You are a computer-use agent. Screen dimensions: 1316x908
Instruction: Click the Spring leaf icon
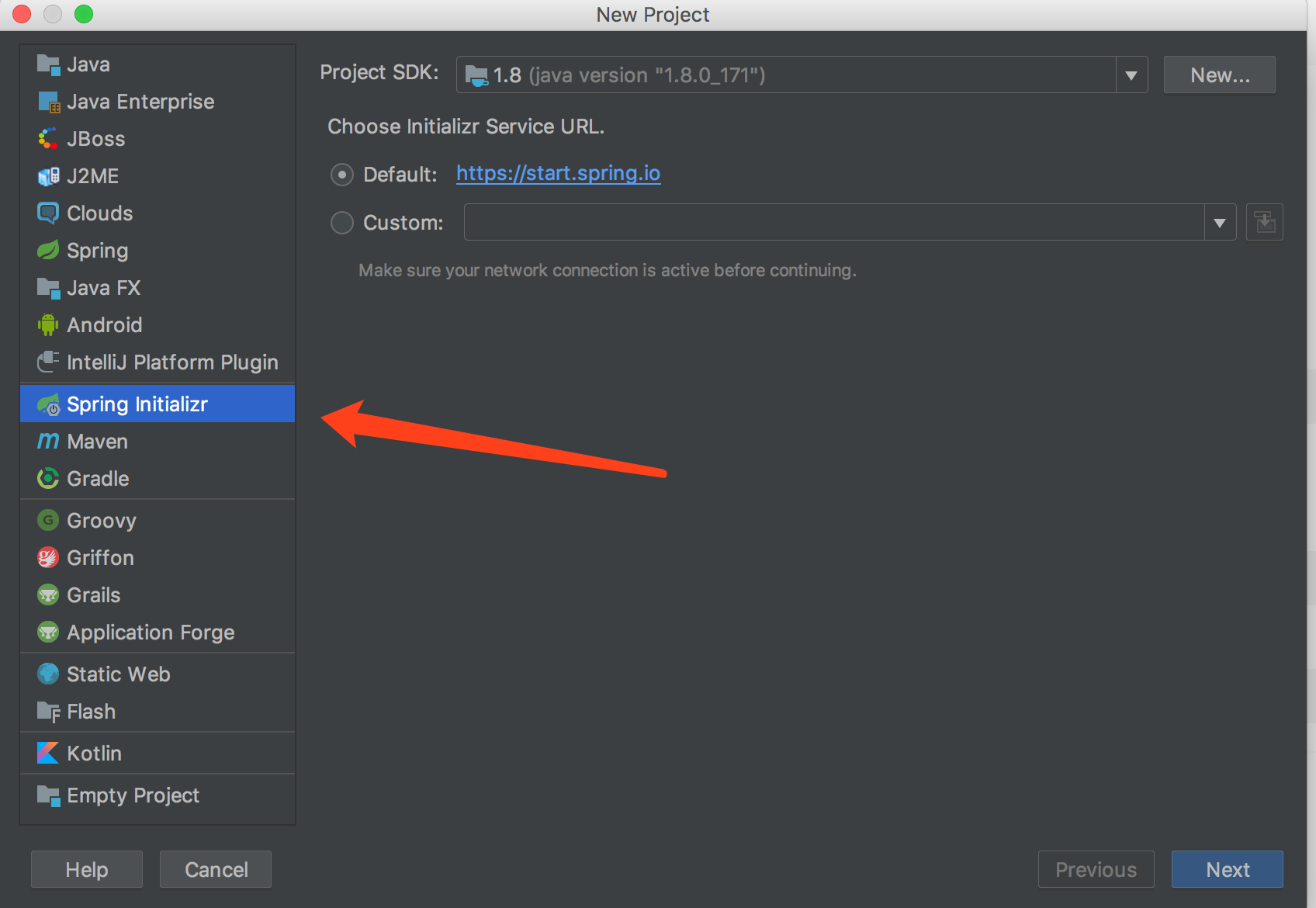(48, 251)
